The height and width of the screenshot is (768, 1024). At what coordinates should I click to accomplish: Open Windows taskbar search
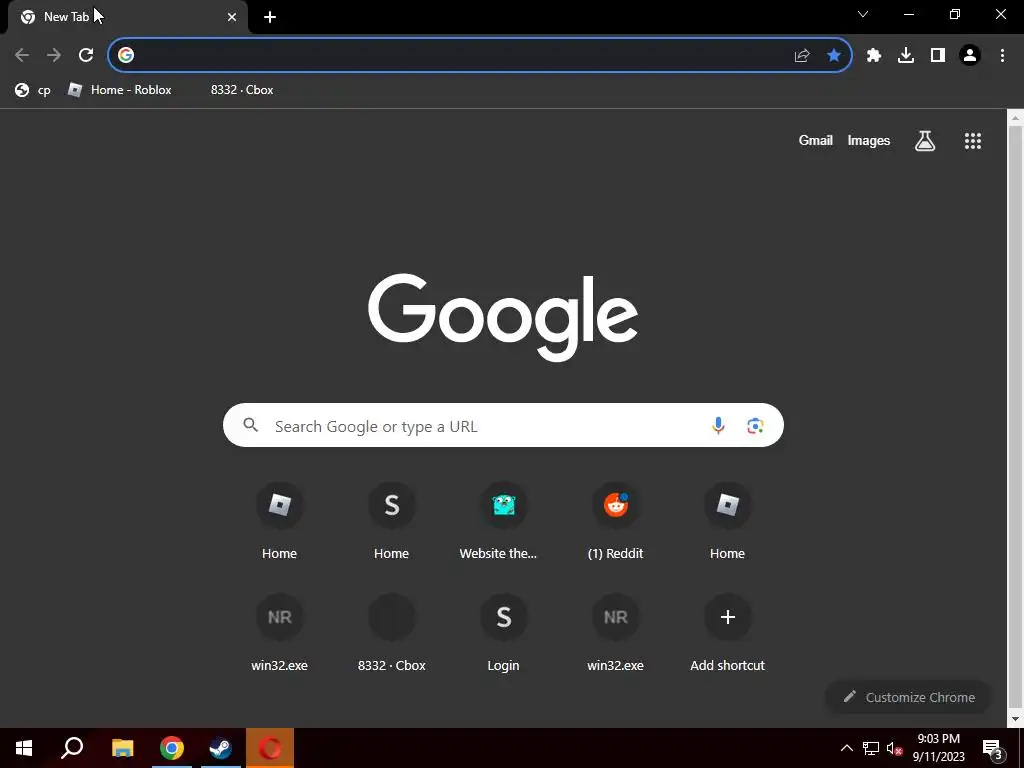[72, 748]
